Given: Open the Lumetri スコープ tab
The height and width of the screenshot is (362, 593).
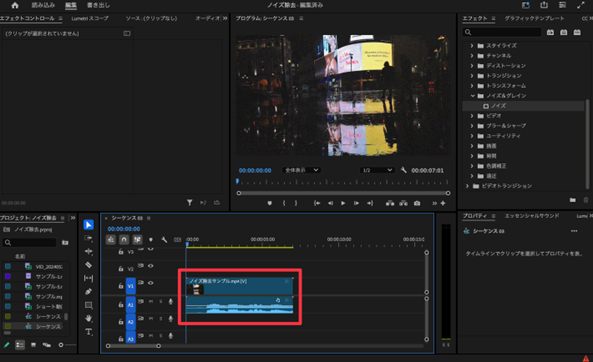Looking at the screenshot, I should coord(90,18).
